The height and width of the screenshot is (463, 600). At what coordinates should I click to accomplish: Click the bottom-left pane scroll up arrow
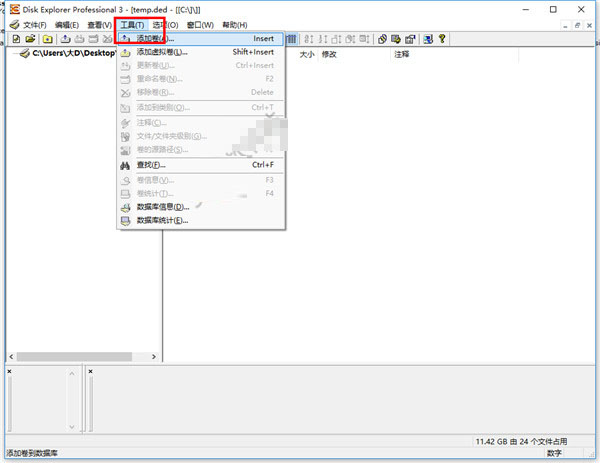72,373
